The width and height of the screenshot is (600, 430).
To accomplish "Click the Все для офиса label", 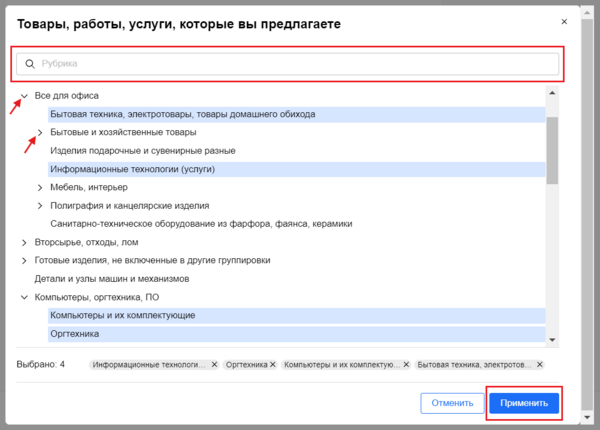I will (67, 96).
